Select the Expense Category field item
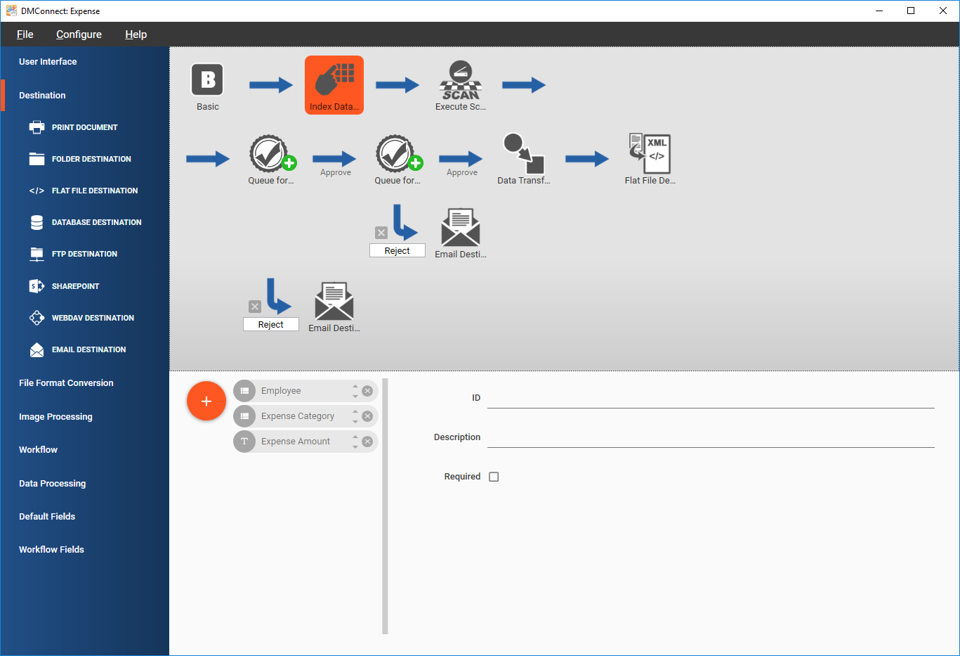 (x=298, y=416)
